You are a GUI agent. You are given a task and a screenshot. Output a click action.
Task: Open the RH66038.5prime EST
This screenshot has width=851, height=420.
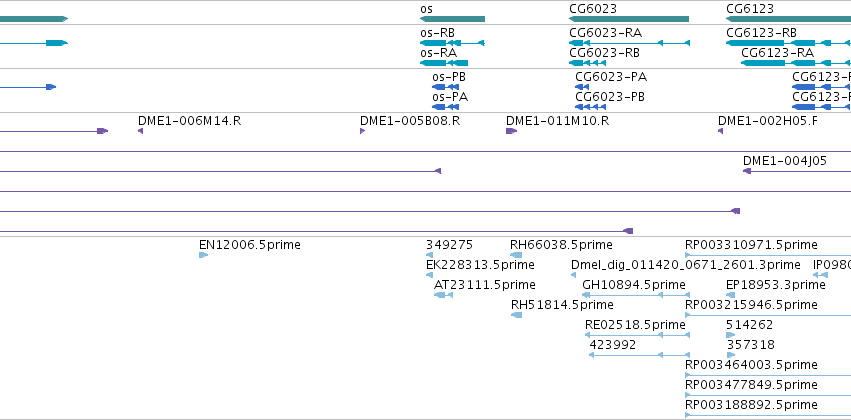click(516, 255)
